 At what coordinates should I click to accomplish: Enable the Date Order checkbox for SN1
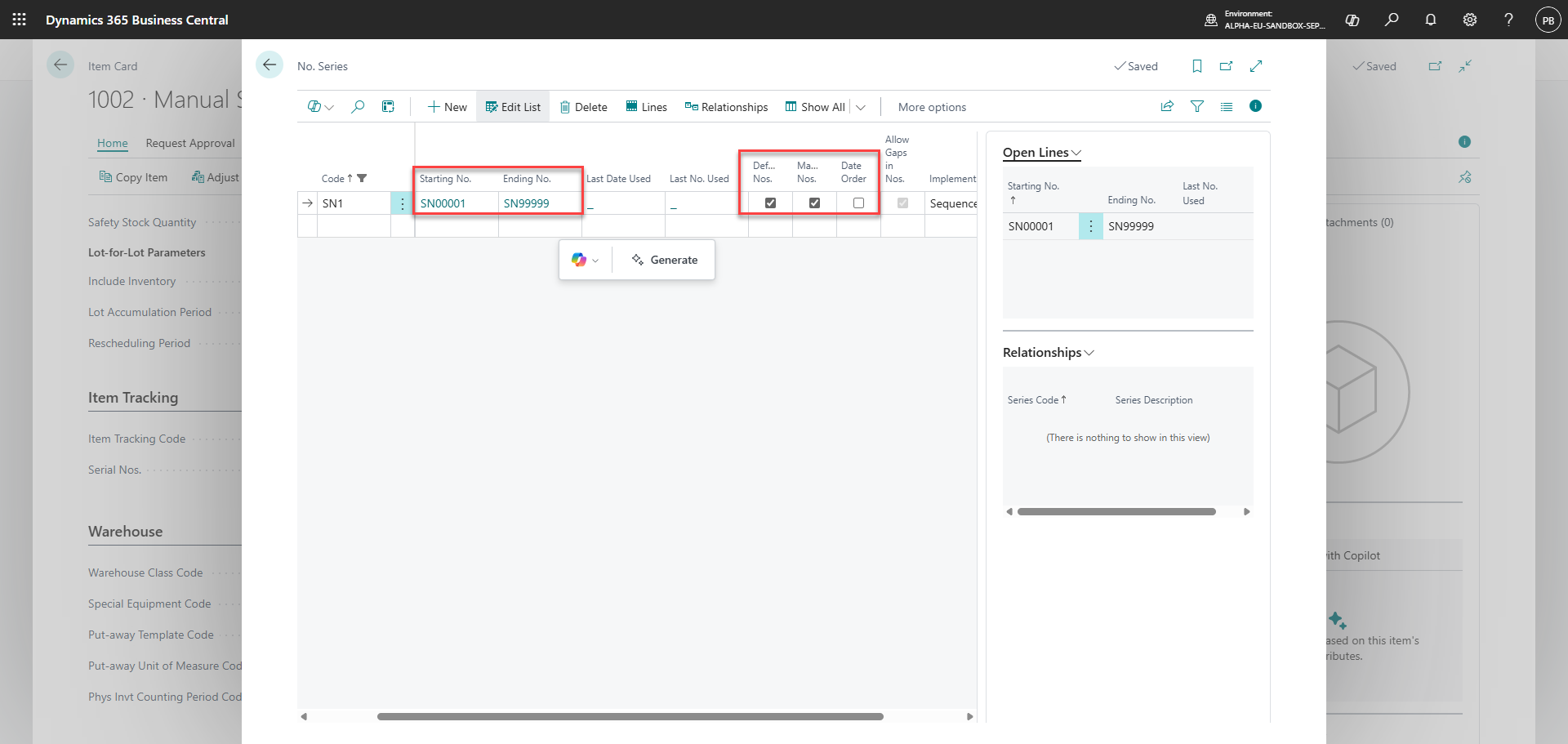pos(858,203)
